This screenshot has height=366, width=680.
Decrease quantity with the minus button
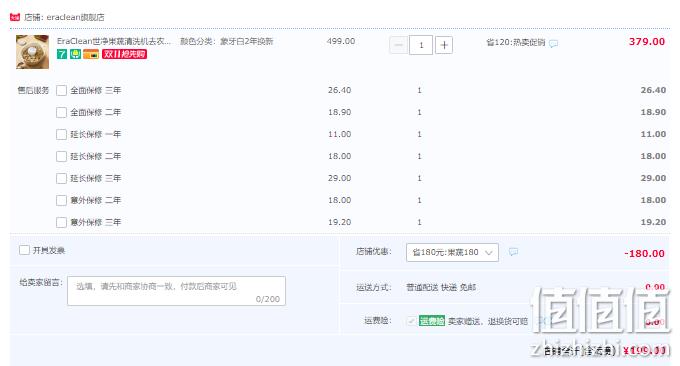399,45
